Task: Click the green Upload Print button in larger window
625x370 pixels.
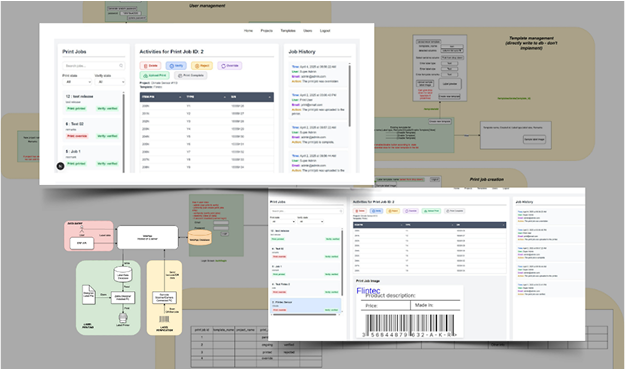Action: click(x=155, y=75)
